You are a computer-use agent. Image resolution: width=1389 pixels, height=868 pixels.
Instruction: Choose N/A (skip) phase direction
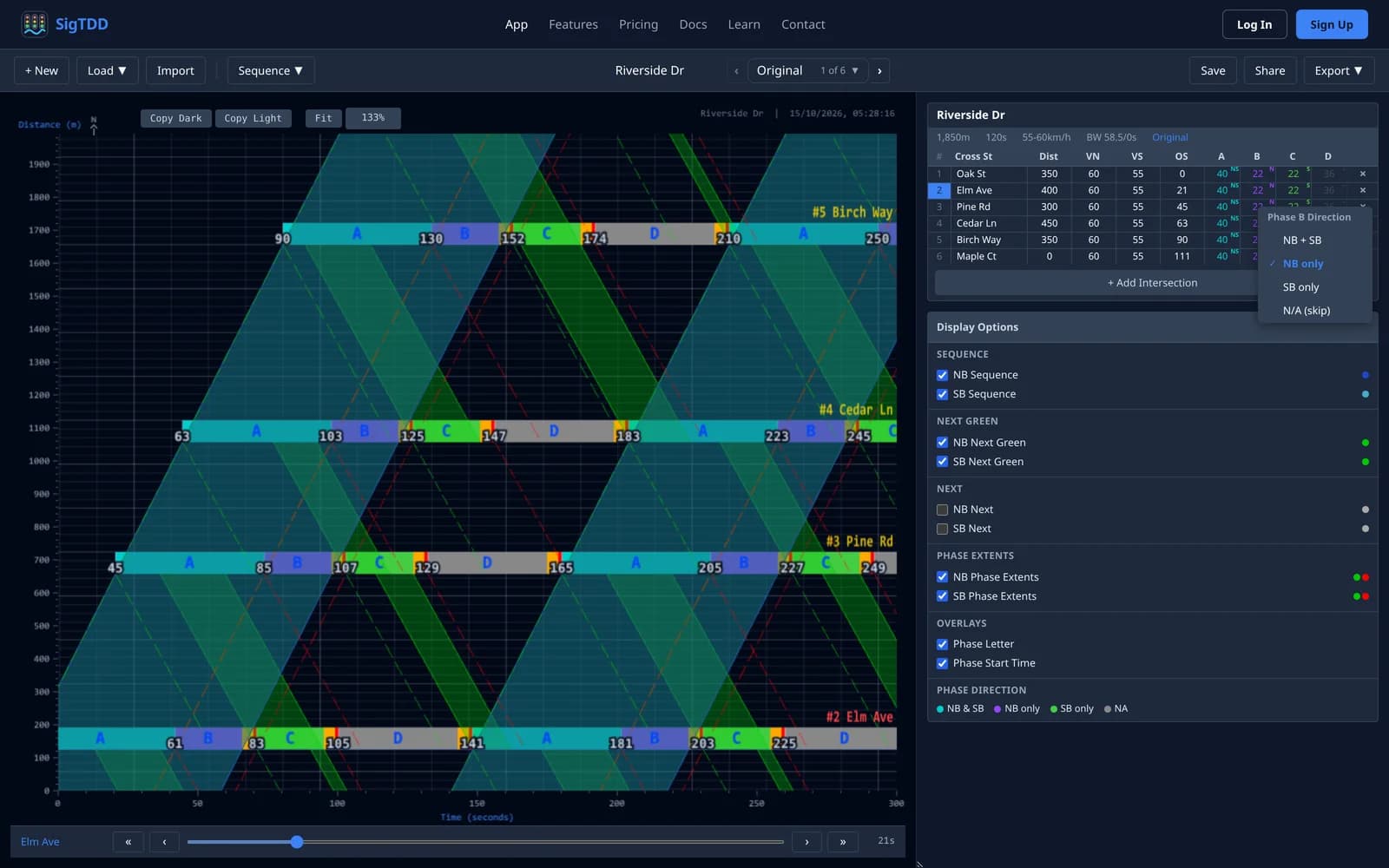1314,311
